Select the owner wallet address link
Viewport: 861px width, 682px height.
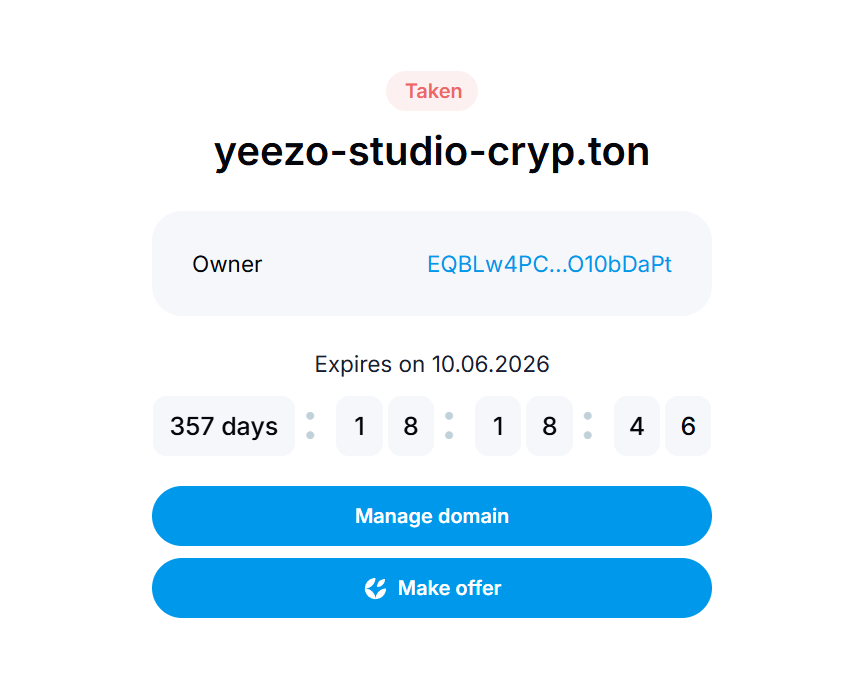548,264
